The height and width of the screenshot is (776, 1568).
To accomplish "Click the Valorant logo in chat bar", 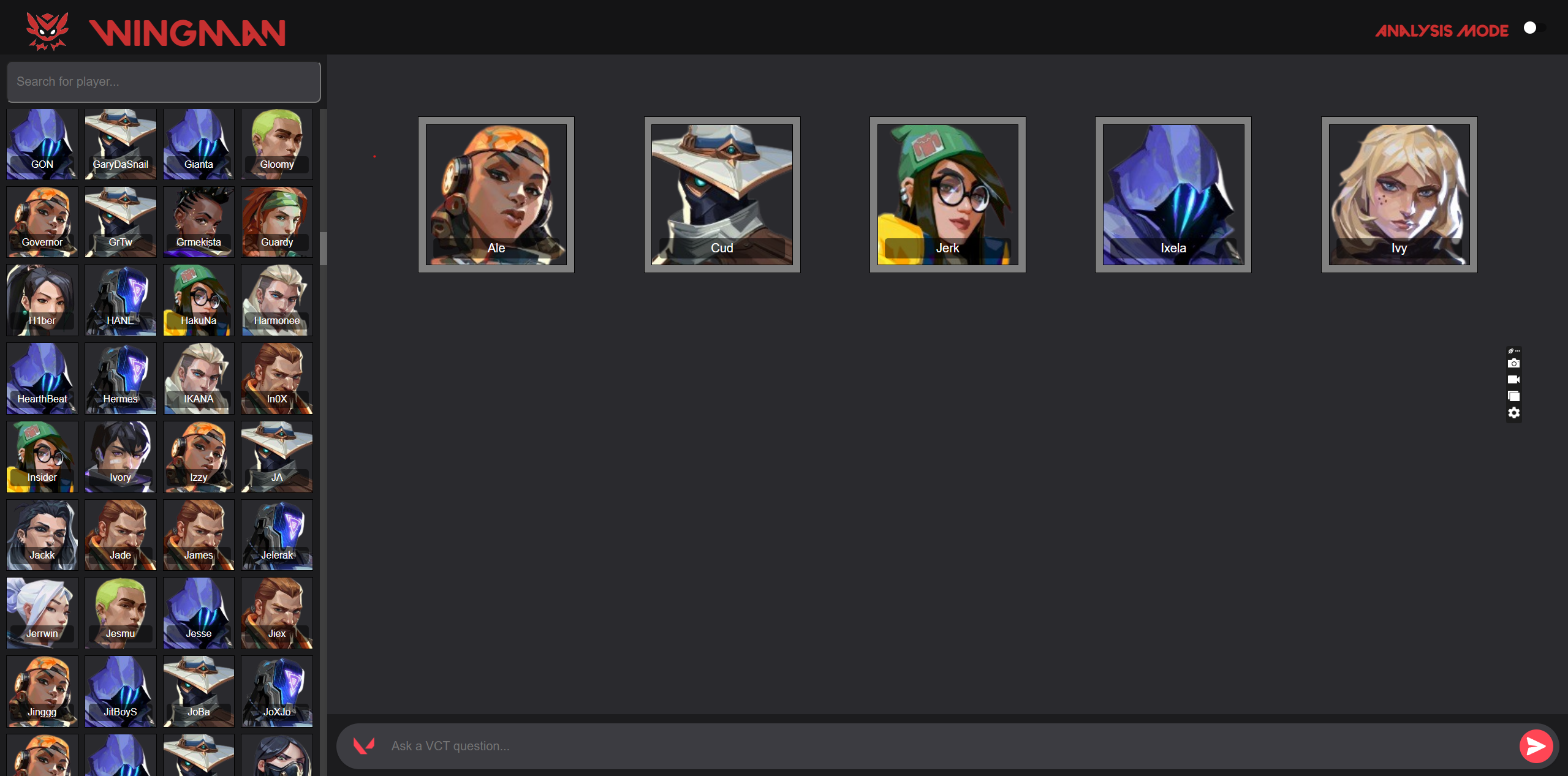I will pyautogui.click(x=364, y=745).
